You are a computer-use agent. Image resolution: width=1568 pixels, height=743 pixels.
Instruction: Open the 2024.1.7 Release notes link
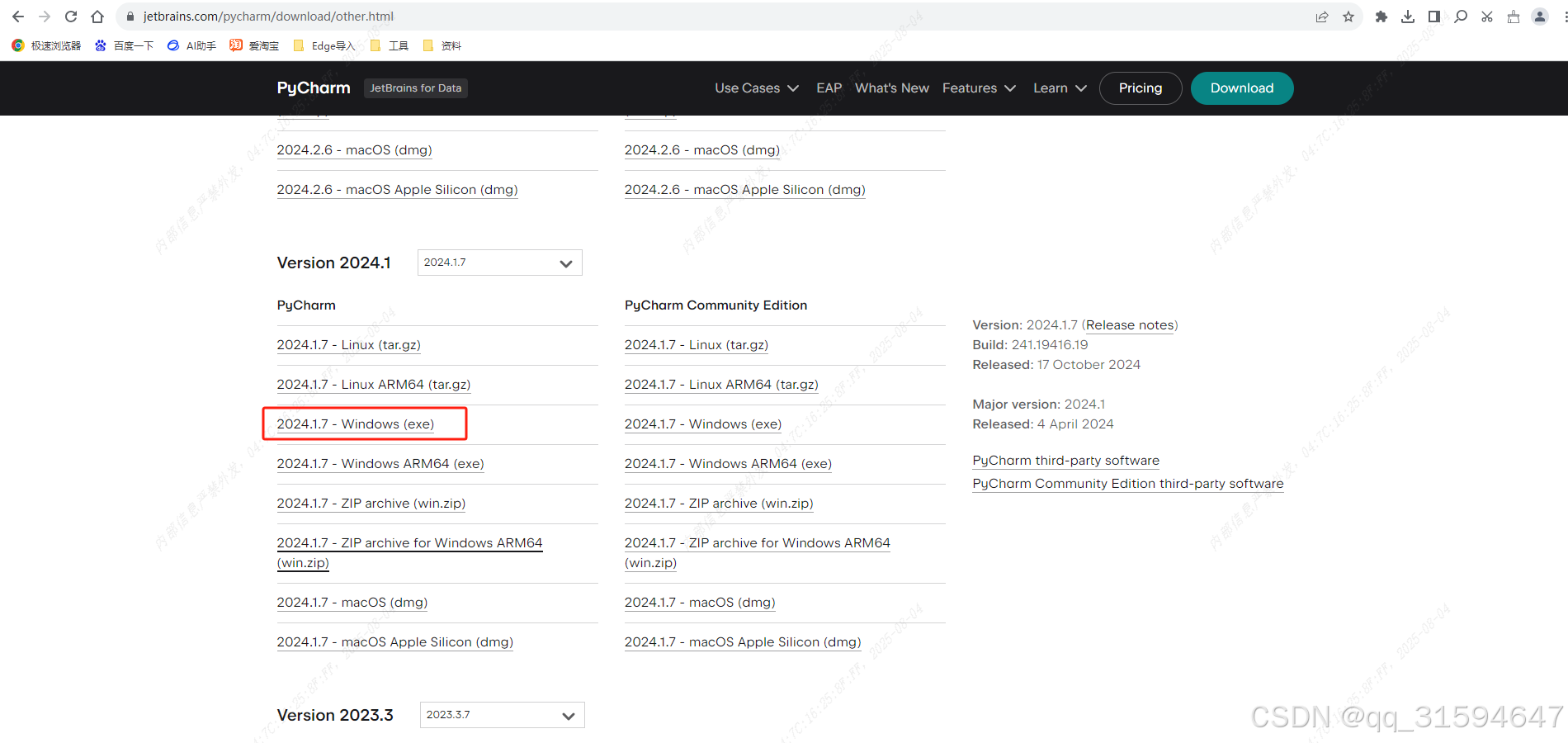(1130, 325)
